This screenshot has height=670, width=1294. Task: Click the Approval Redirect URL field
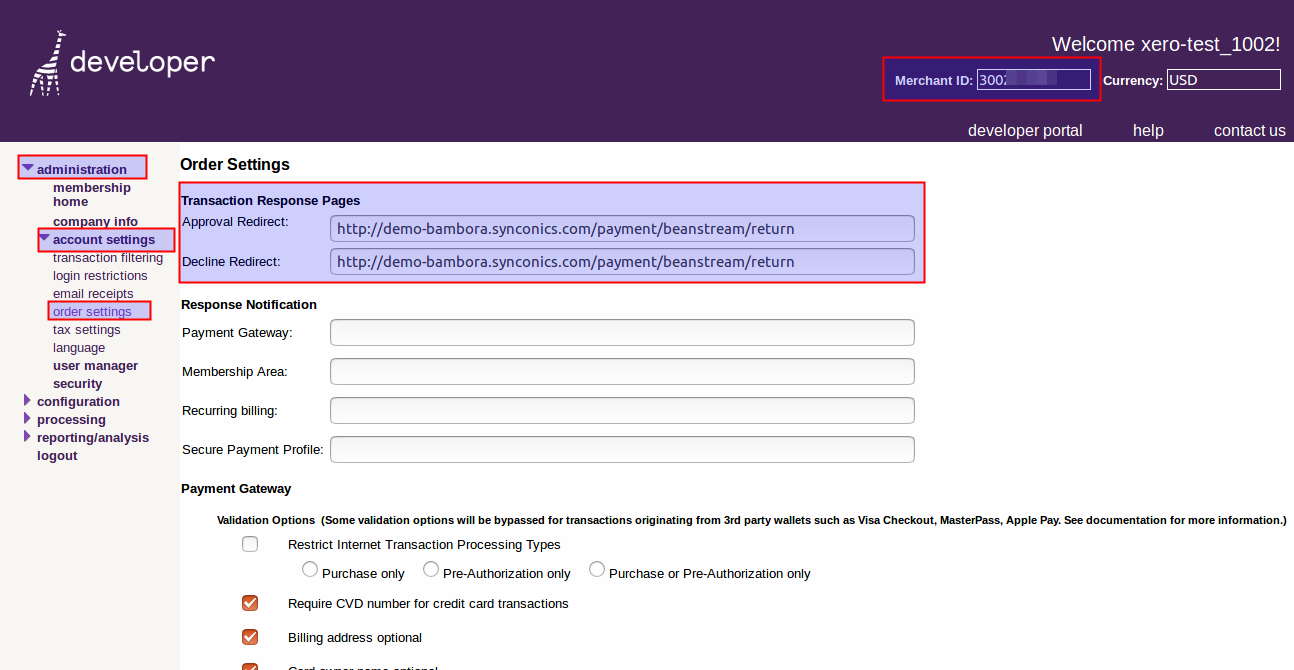tap(622, 228)
